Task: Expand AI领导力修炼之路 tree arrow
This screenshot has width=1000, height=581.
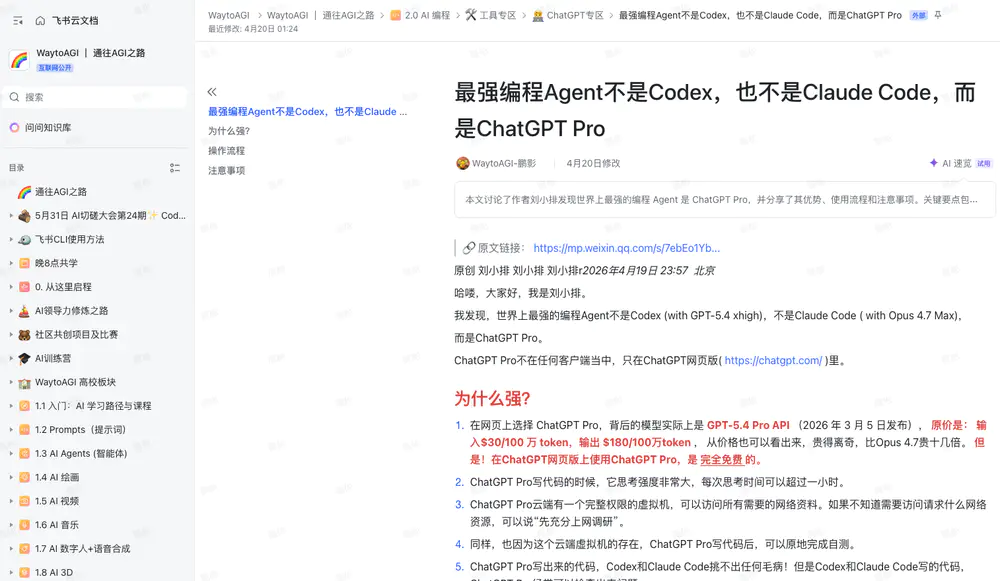Action: [11, 311]
